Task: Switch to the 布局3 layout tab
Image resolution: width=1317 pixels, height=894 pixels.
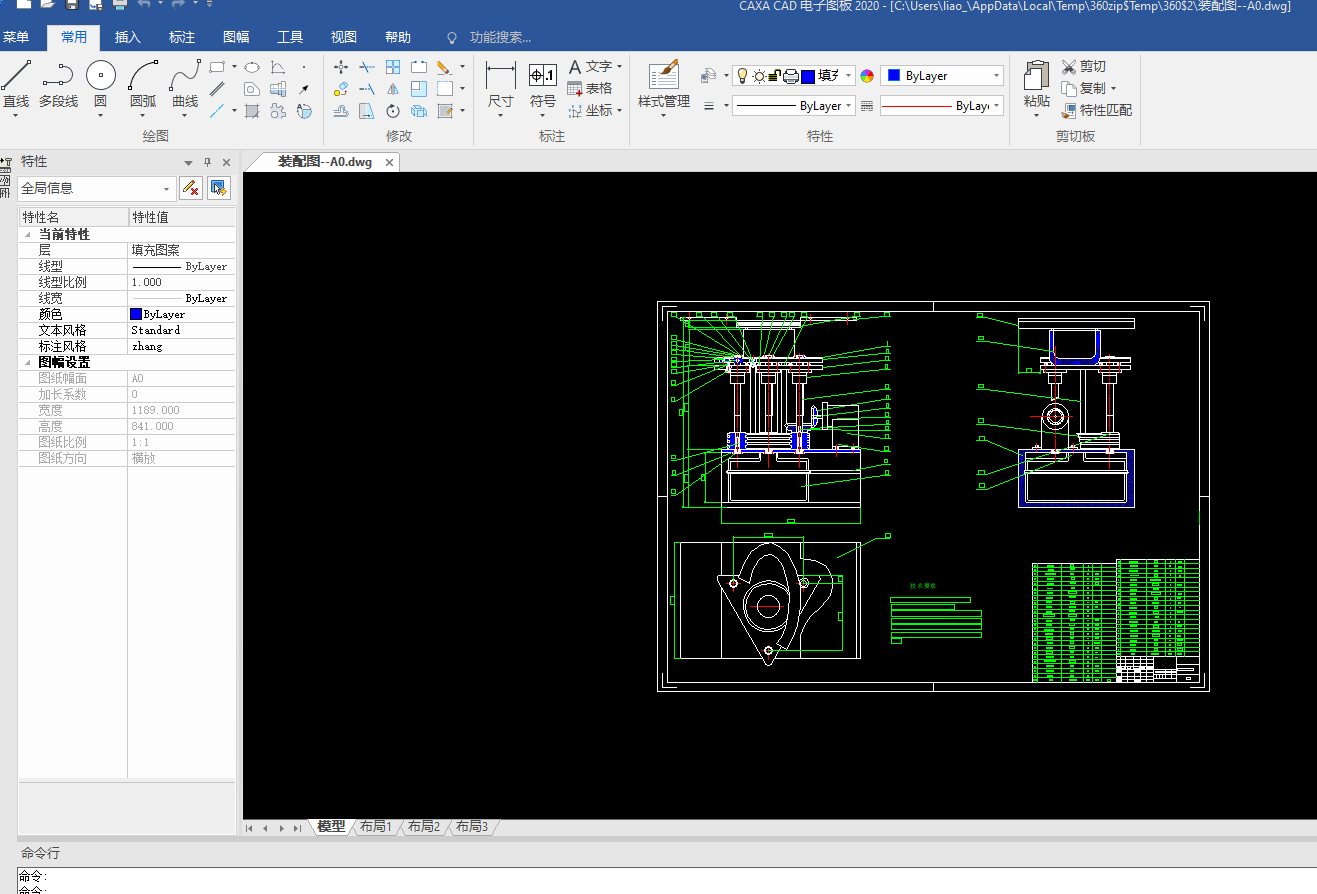Action: [472, 827]
